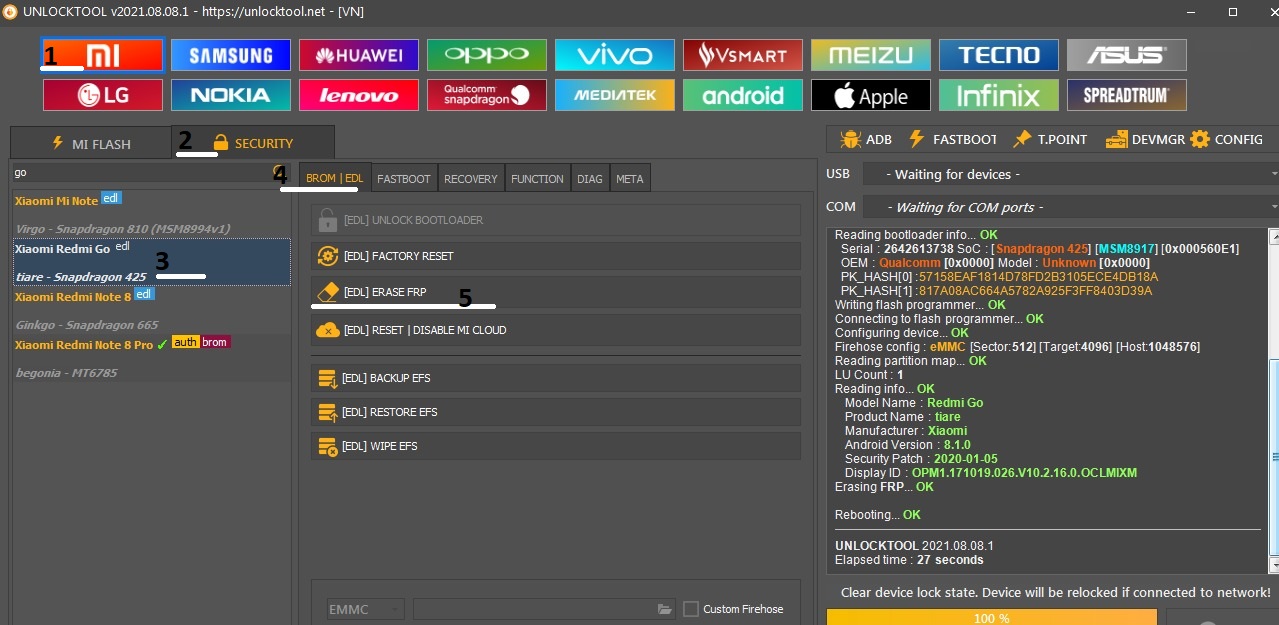Click the search icon in model filter

coord(278,172)
